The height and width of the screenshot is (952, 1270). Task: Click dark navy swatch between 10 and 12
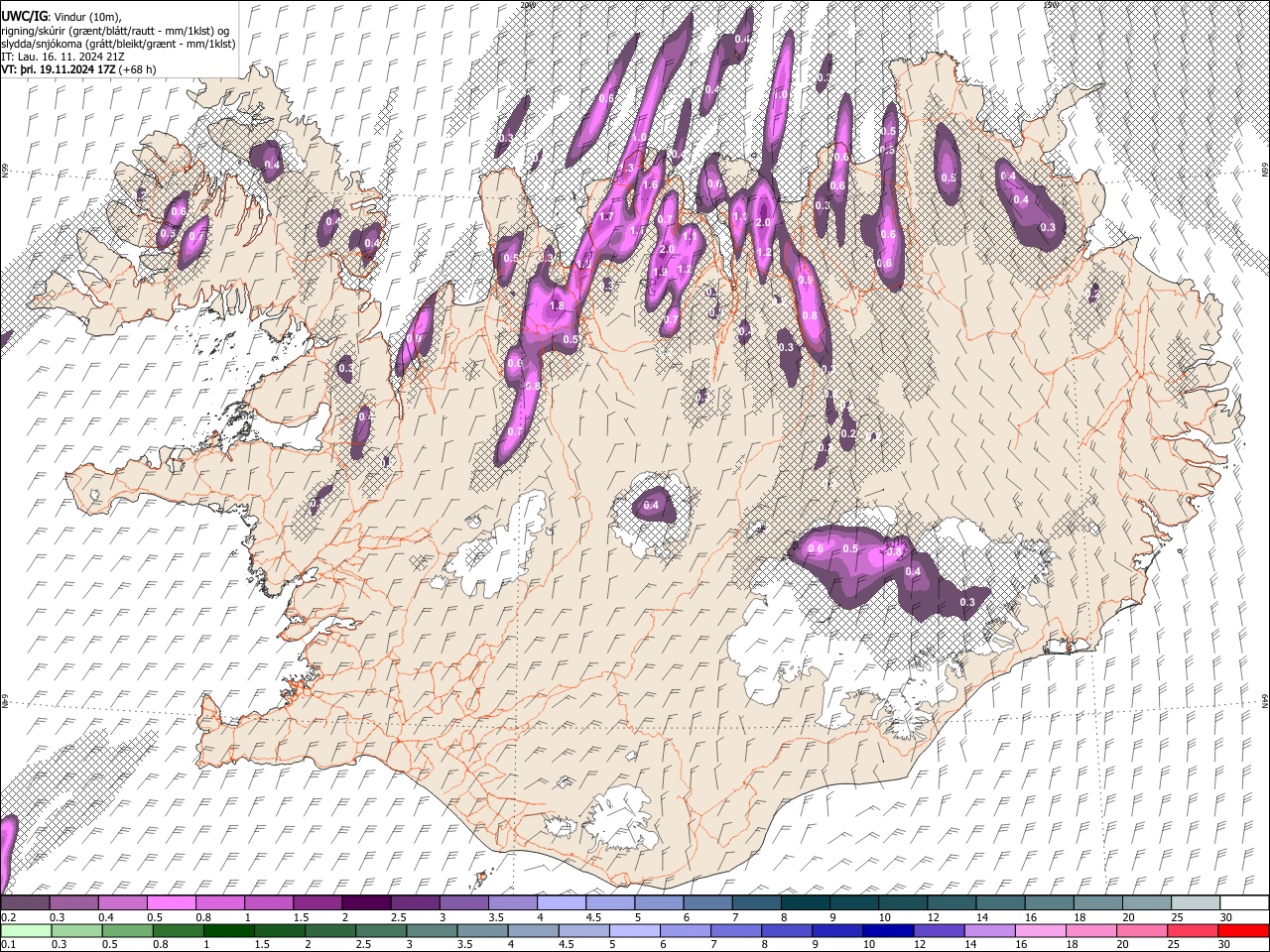[x=886, y=930]
